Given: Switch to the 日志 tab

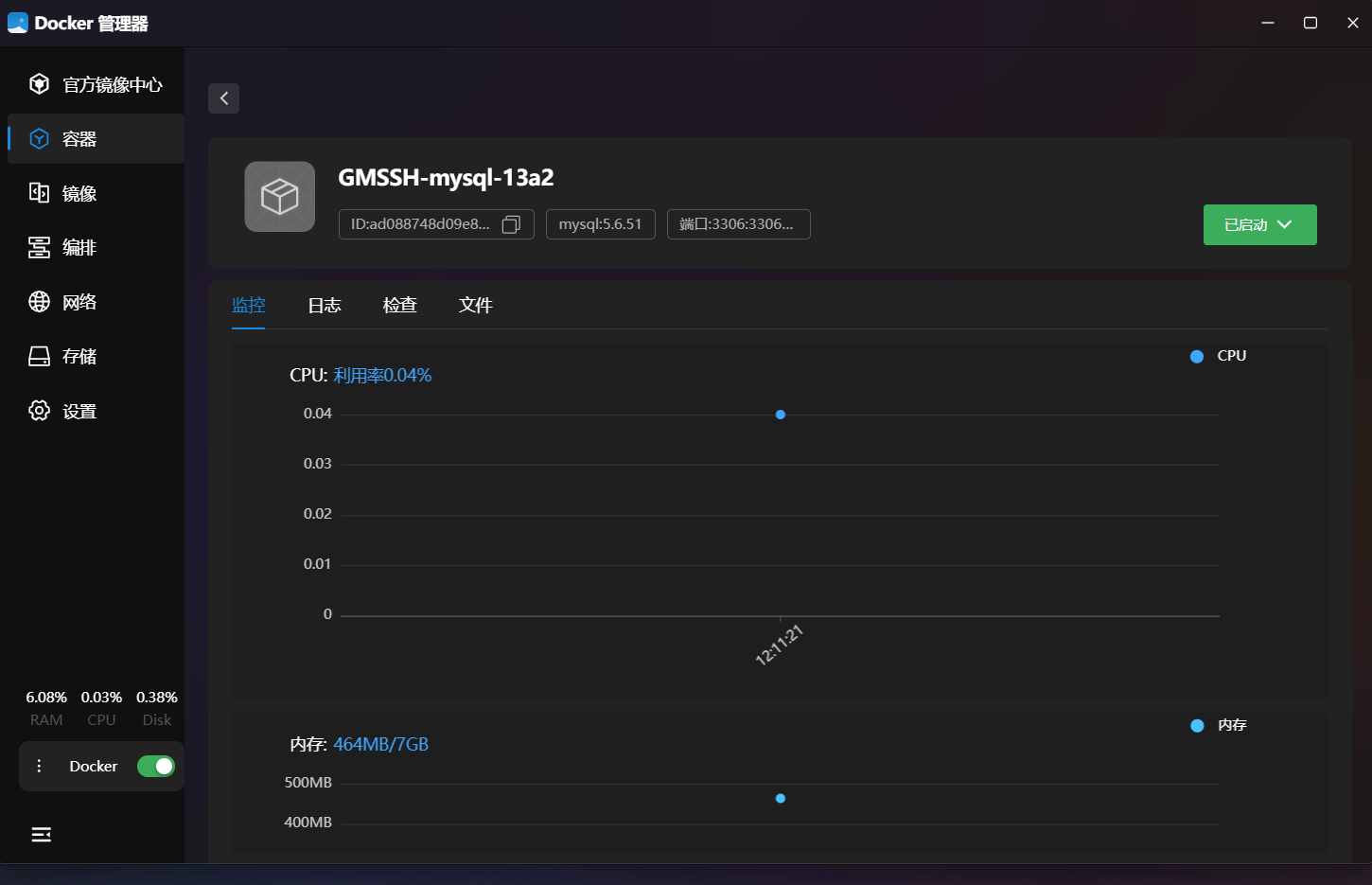Looking at the screenshot, I should pyautogui.click(x=325, y=305).
